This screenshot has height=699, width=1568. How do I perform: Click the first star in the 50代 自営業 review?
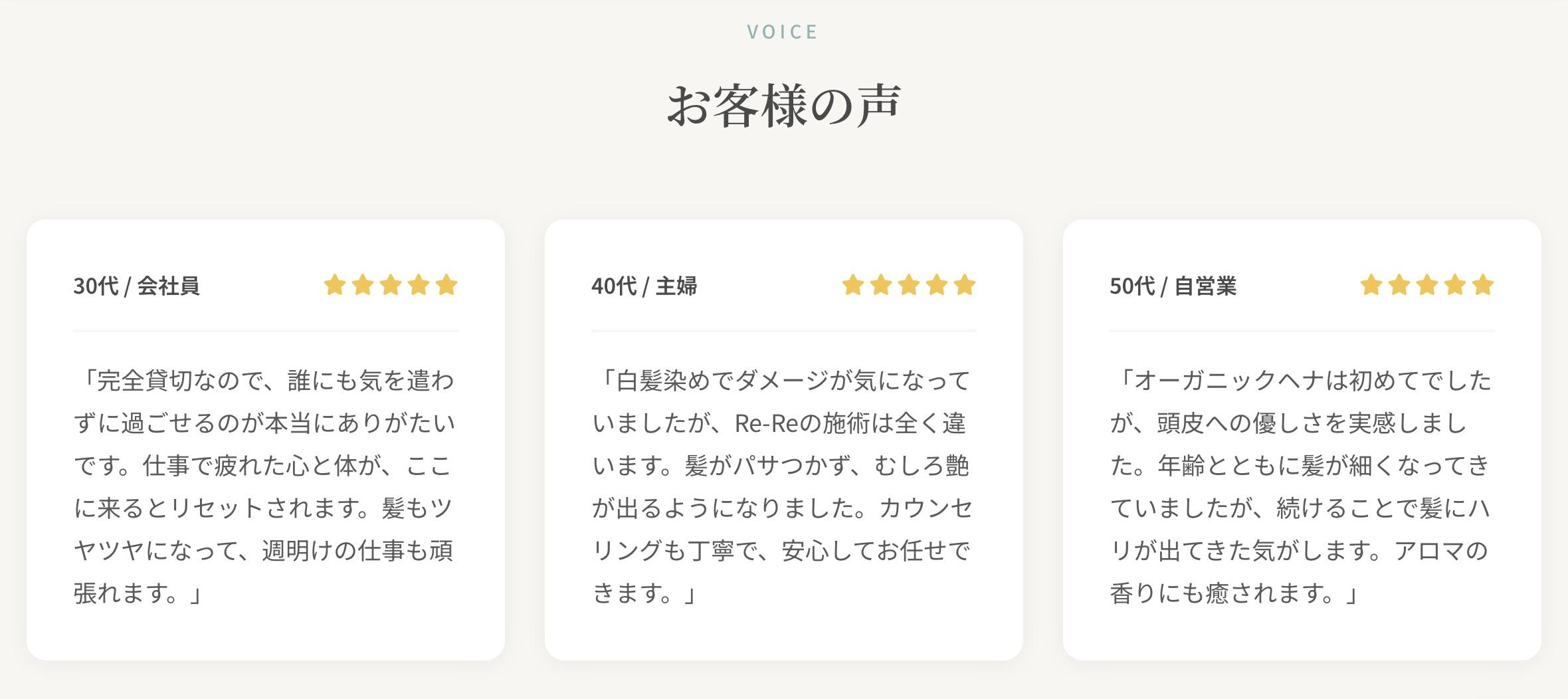[x=1371, y=286]
